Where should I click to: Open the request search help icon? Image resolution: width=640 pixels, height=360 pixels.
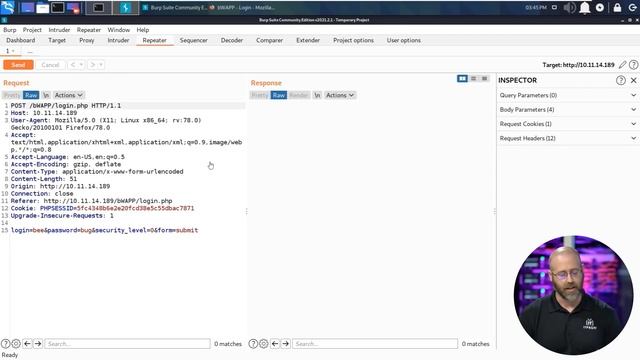[5, 344]
